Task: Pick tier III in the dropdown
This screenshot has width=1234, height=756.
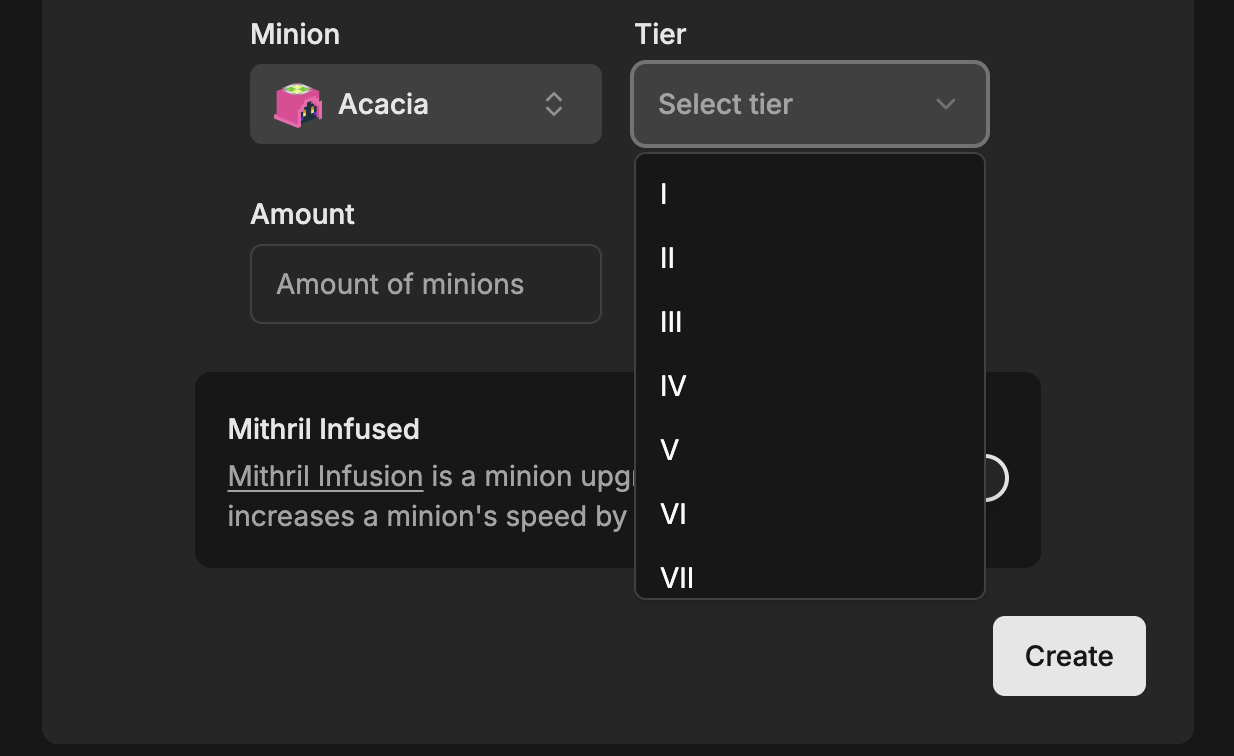Action: coord(809,322)
